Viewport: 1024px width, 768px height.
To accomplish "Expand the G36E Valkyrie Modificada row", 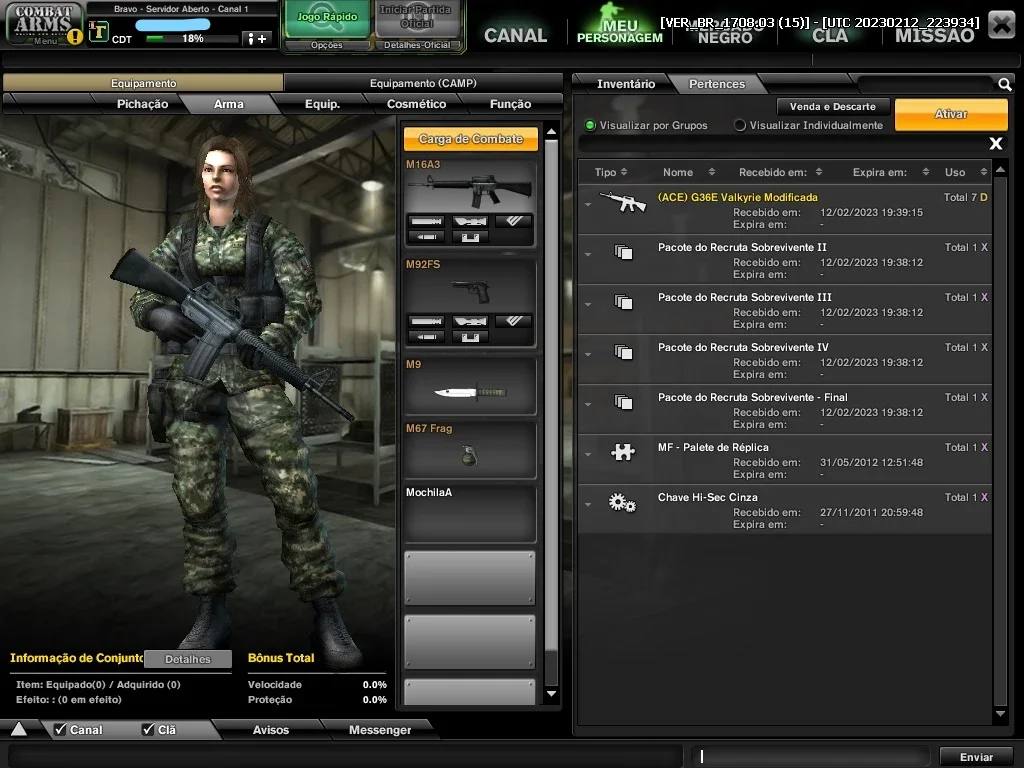I will tap(588, 205).
